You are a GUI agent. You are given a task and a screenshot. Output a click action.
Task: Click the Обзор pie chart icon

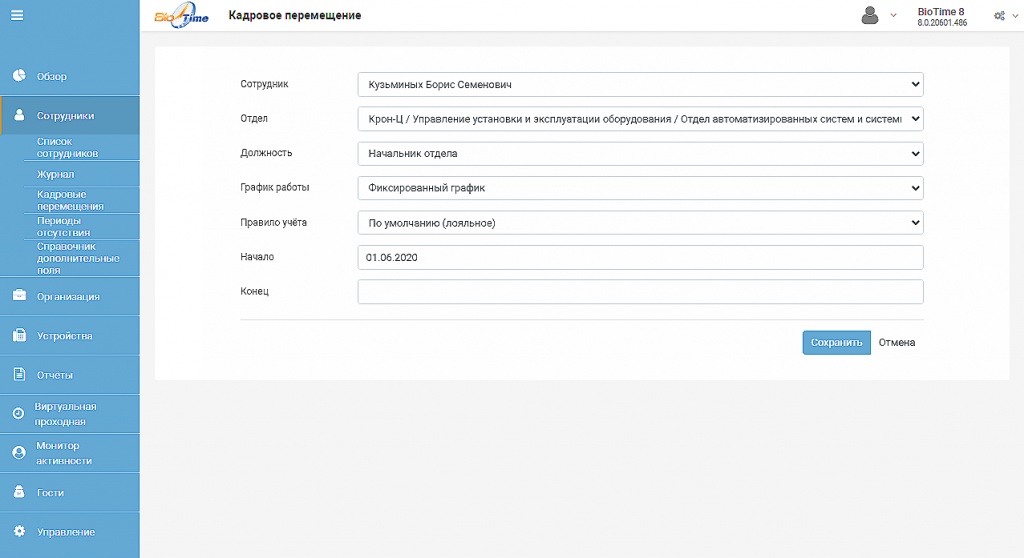tap(19, 76)
